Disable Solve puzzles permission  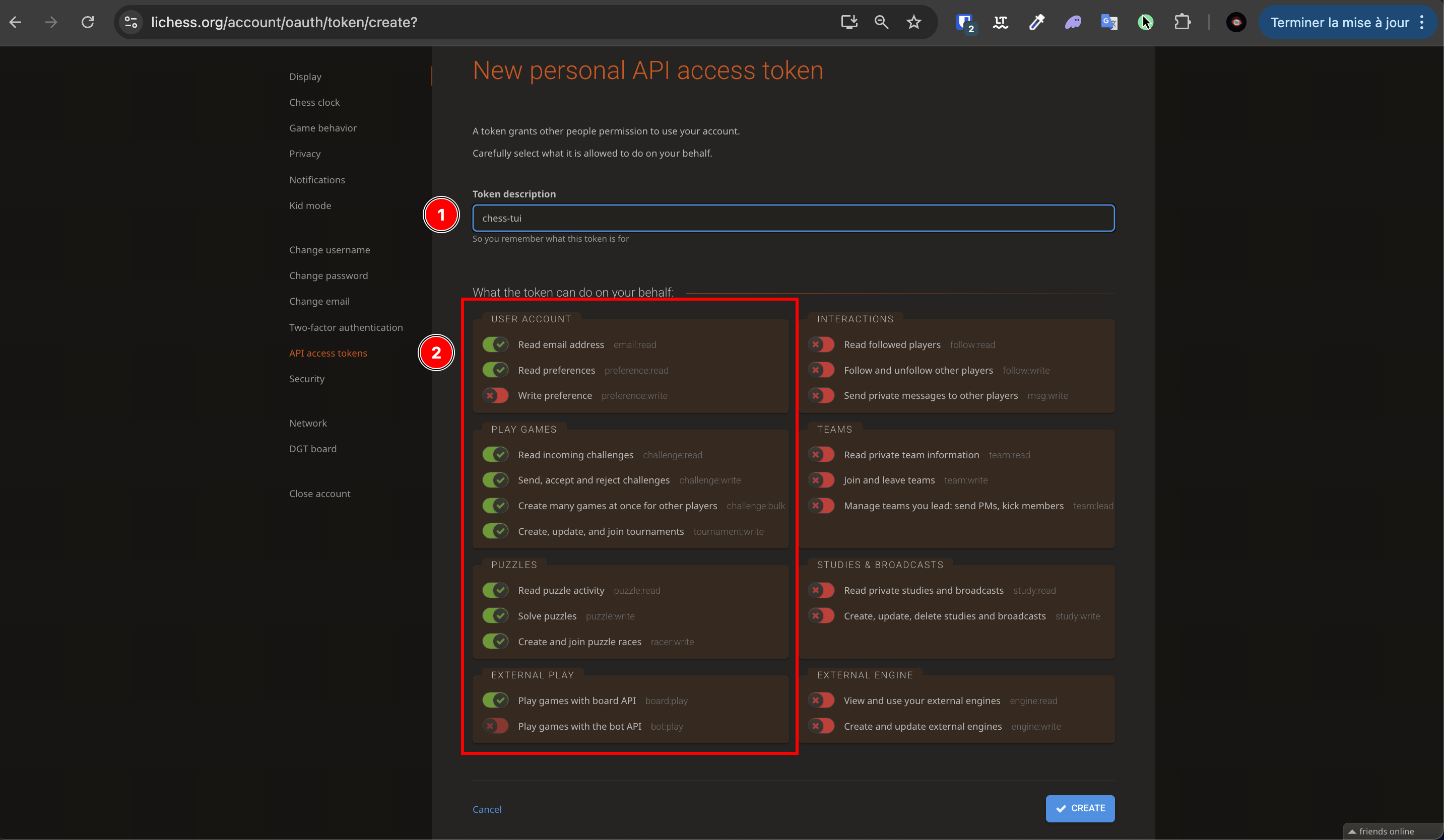[x=495, y=615]
